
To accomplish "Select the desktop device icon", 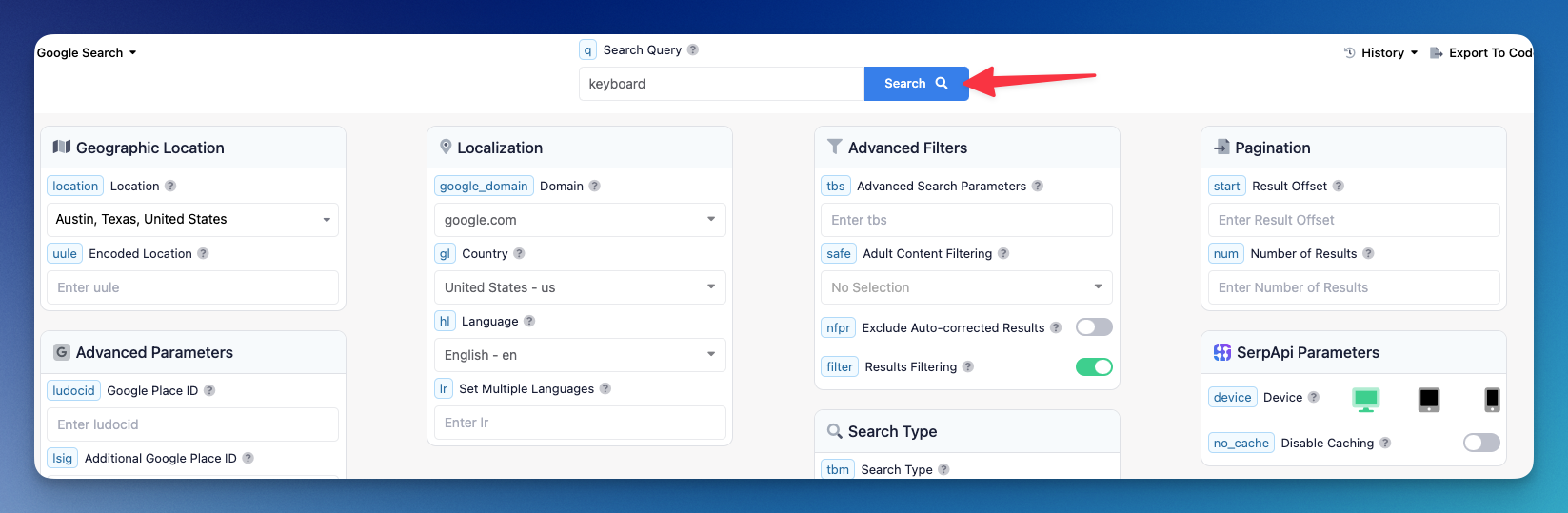I will tap(1366, 400).
